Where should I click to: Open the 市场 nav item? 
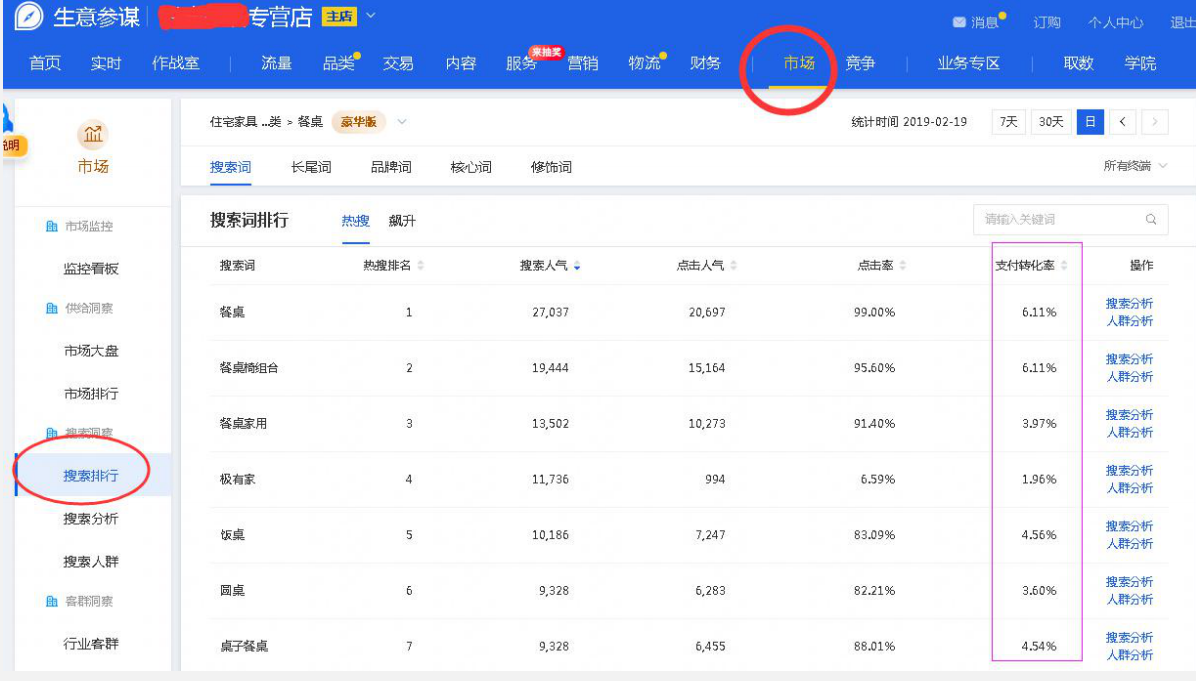click(x=799, y=63)
